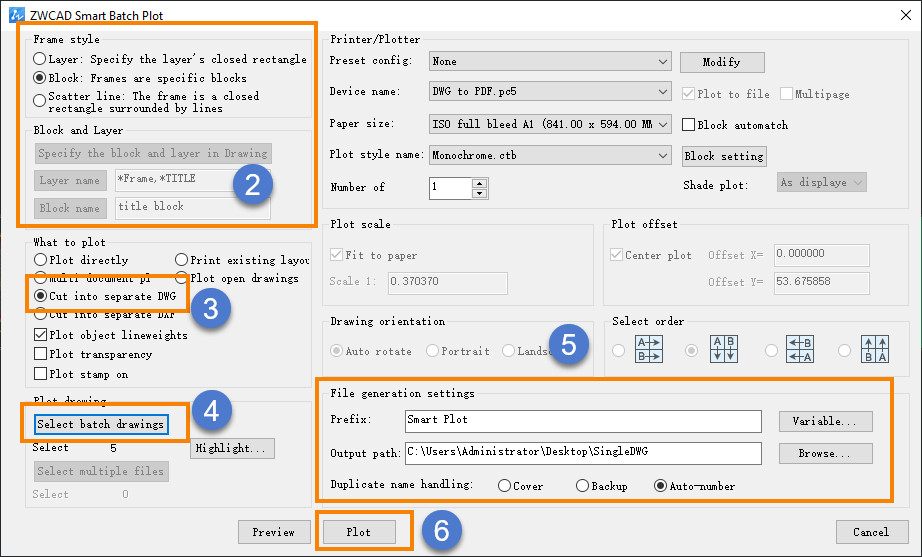Select Backup duplicate name handling
This screenshot has height=557, width=922.
(582, 486)
